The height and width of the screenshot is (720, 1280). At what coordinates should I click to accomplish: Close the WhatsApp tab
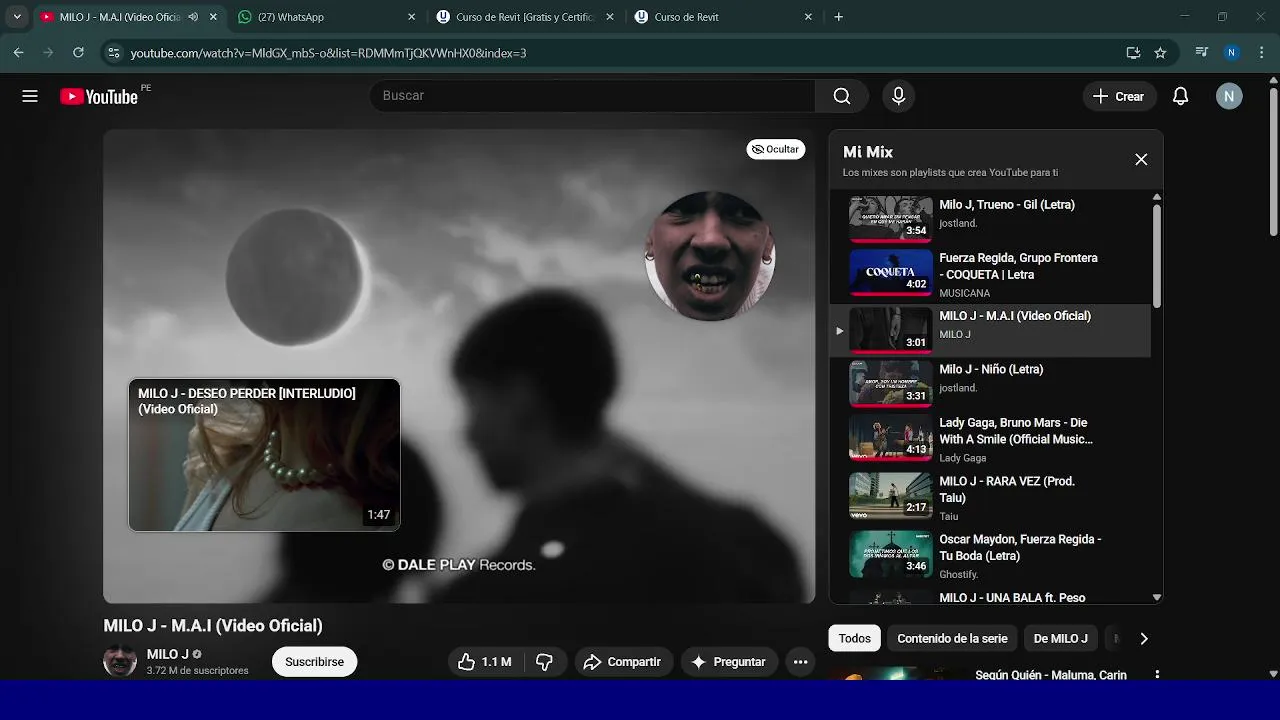411,17
